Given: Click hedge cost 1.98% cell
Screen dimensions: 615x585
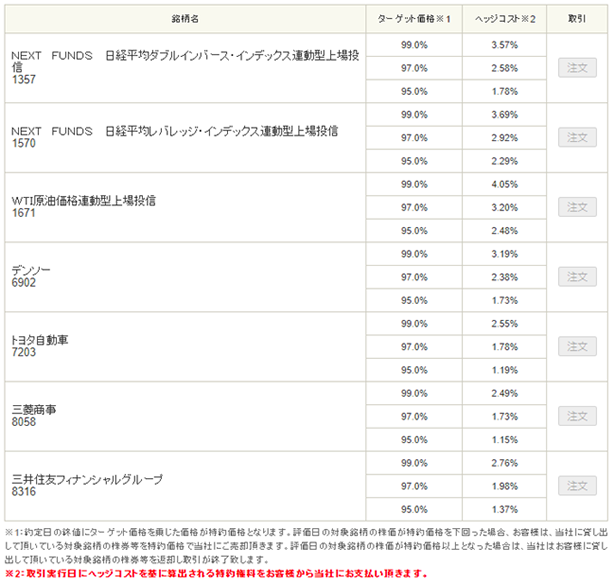Looking at the screenshot, I should pyautogui.click(x=504, y=486).
